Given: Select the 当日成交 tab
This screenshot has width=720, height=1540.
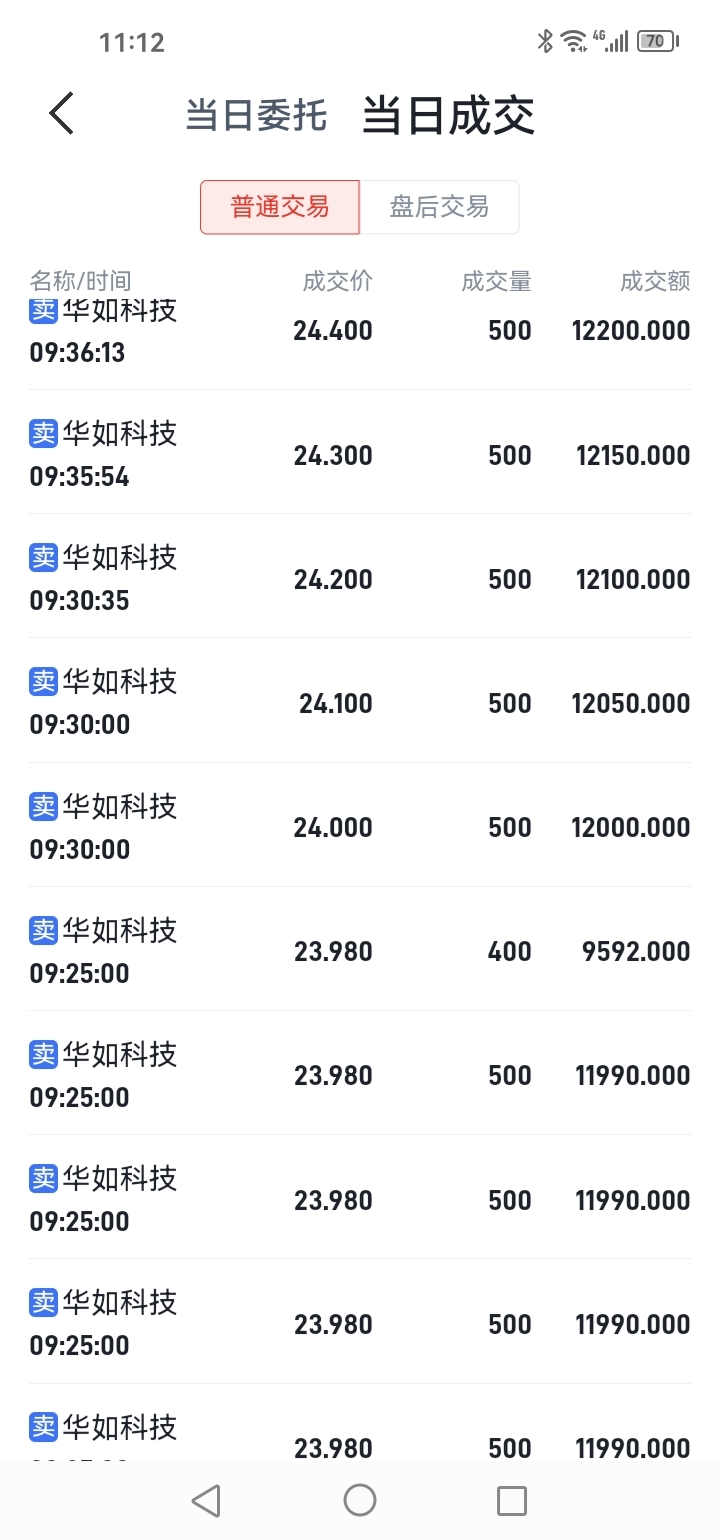Looking at the screenshot, I should click(x=448, y=115).
